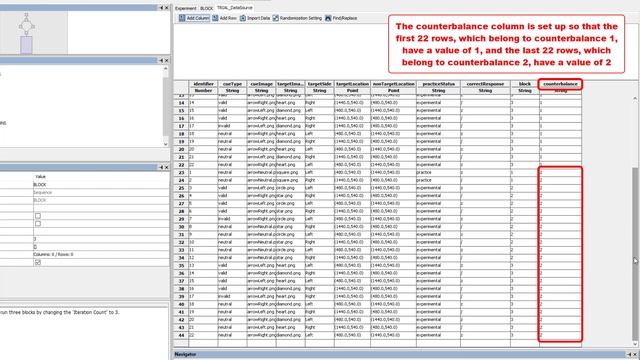Click the data table scrollbar down arrow
Screen dimensions: 640x360
click(635, 344)
